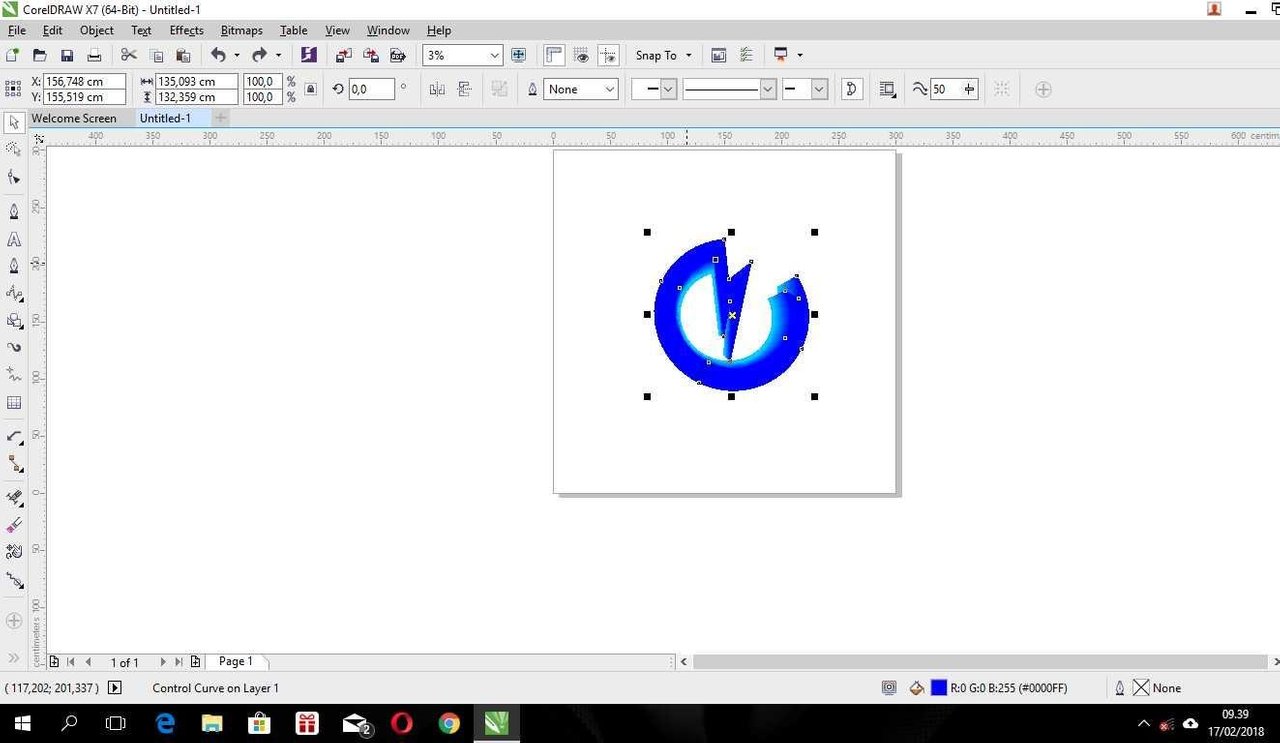Click the Wrap Text icon
The width and height of the screenshot is (1280, 743).
887,89
